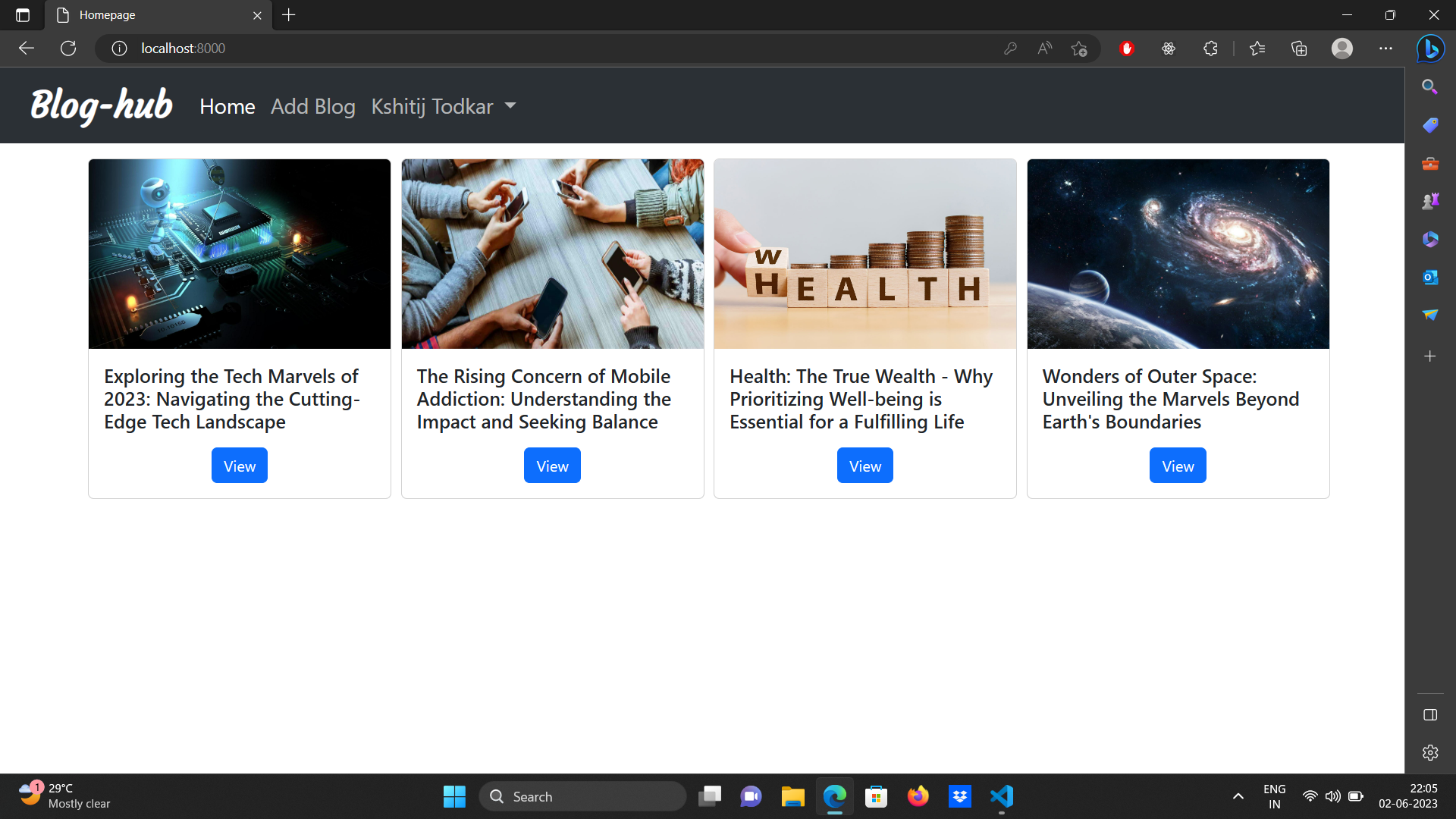The image size is (1456, 819).
Task: Expand the Favorites list
Action: point(1257,48)
